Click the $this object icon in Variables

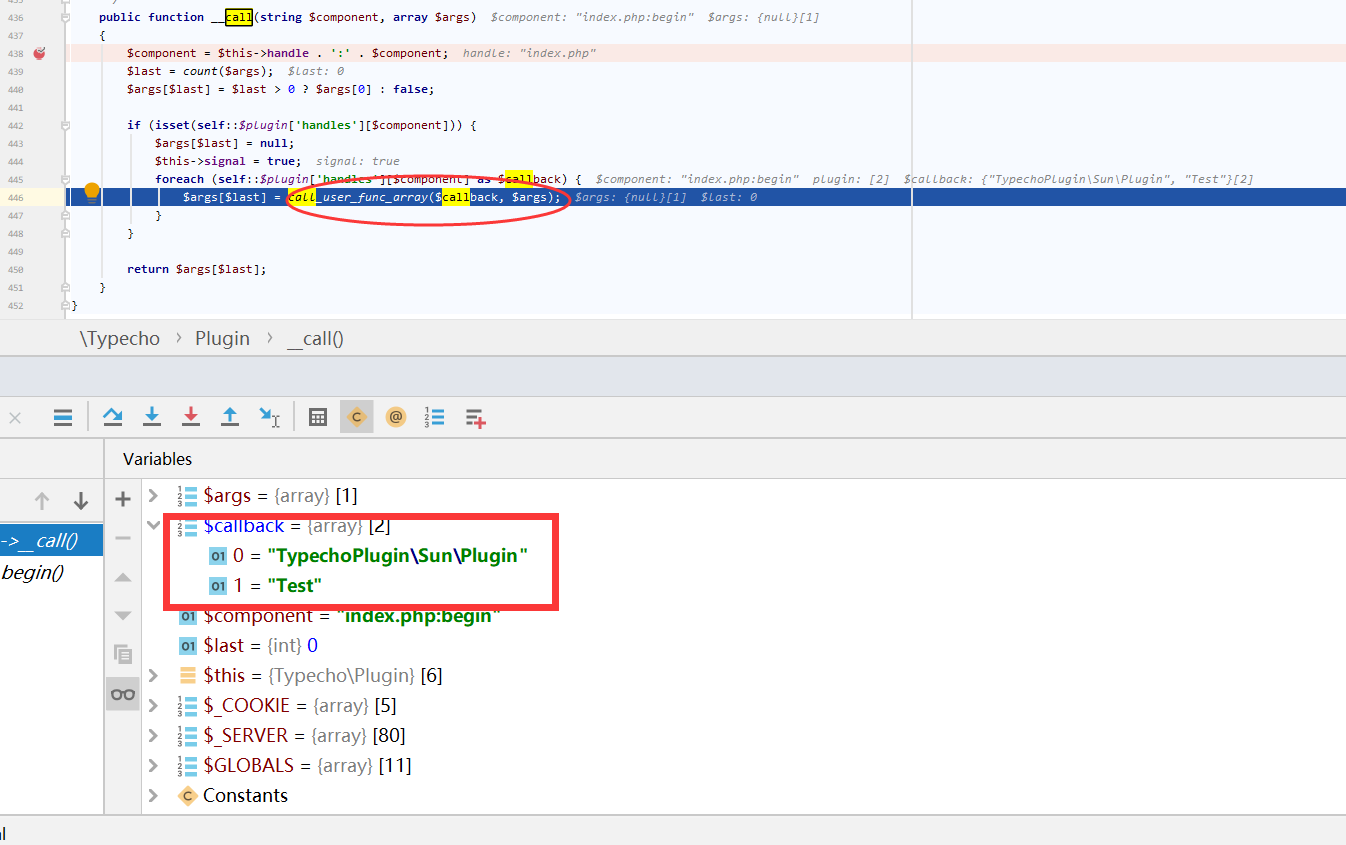pyautogui.click(x=188, y=675)
